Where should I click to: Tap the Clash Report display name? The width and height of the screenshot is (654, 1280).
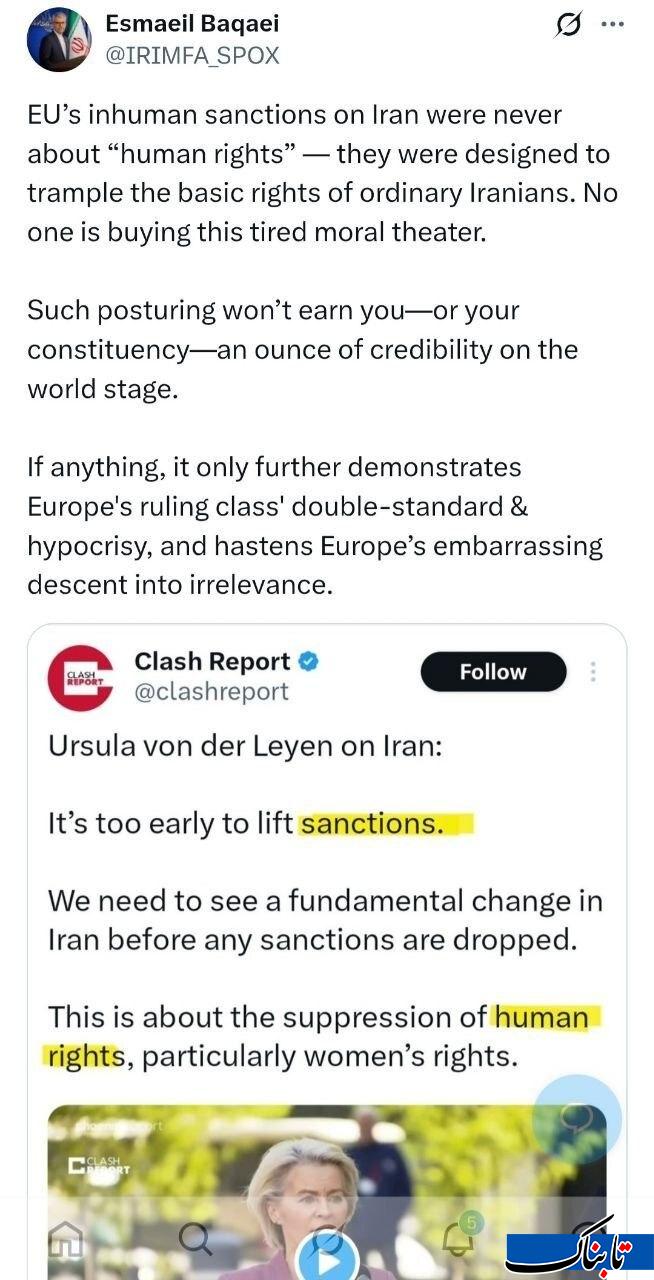click(x=212, y=661)
